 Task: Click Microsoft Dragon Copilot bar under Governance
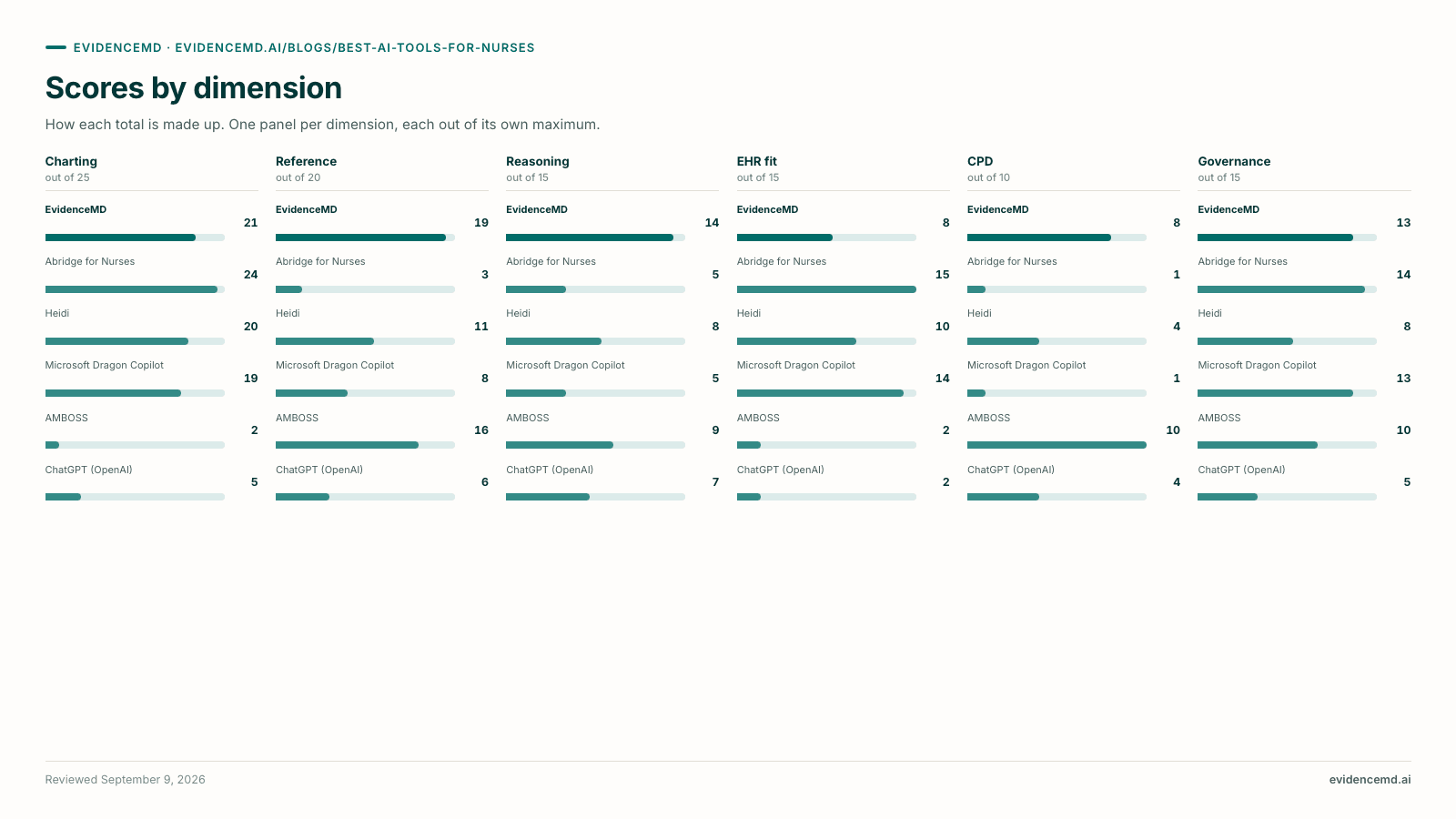coord(1287,393)
